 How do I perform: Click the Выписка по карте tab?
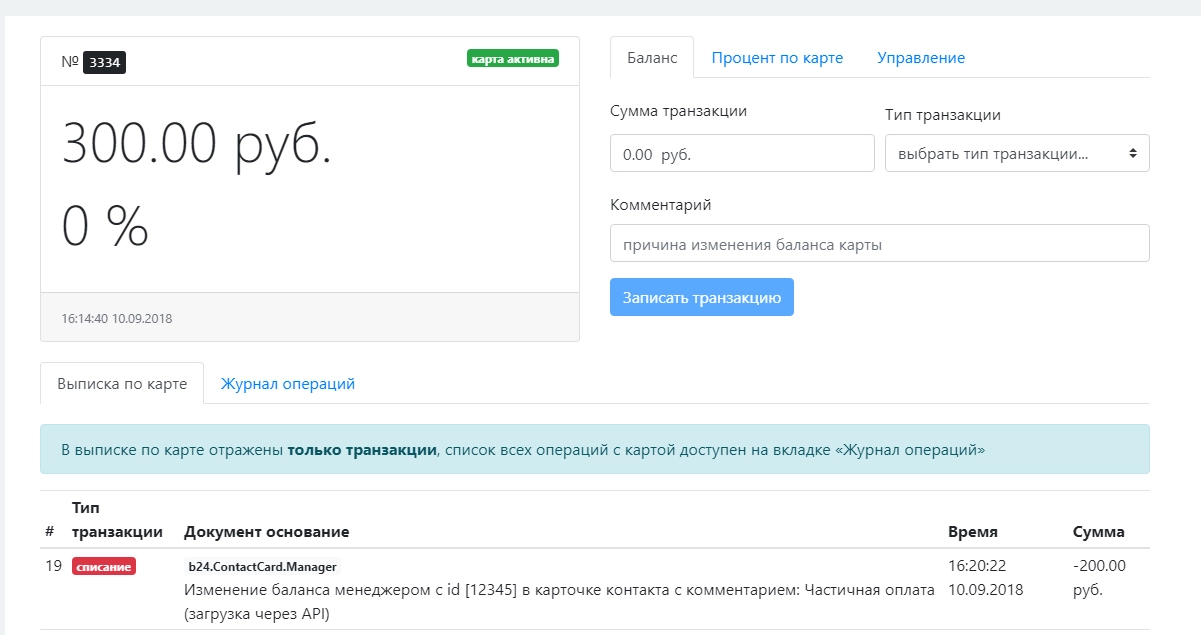122,383
